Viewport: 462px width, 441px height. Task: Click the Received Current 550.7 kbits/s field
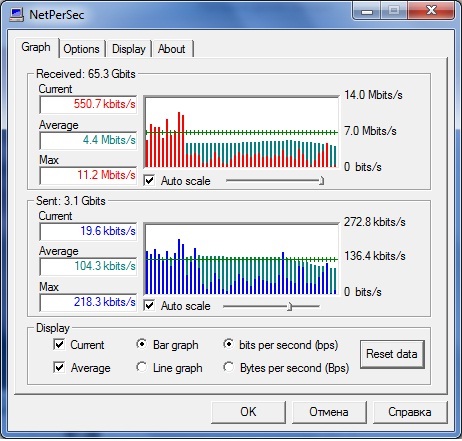88,104
